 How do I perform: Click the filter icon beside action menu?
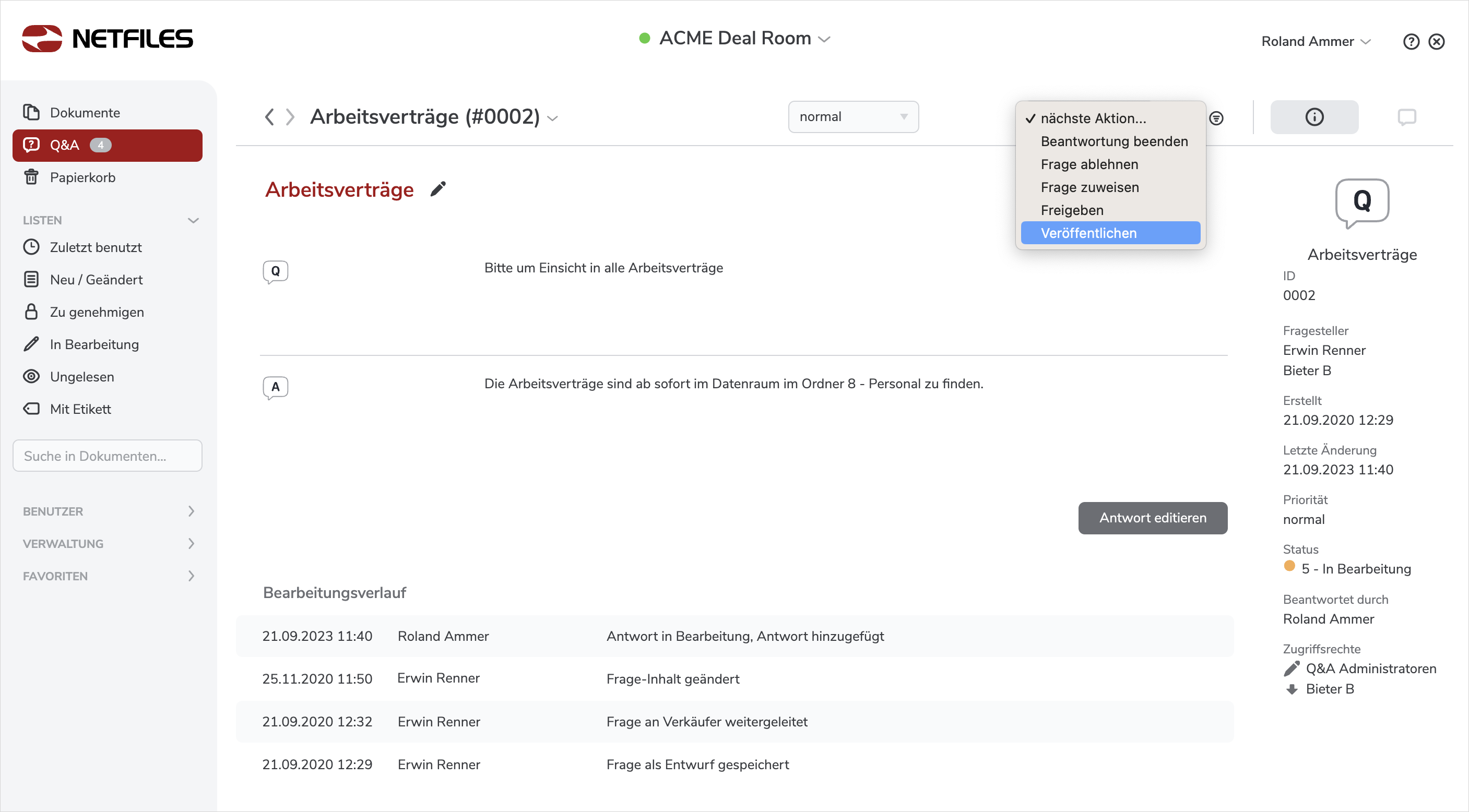pos(1216,118)
